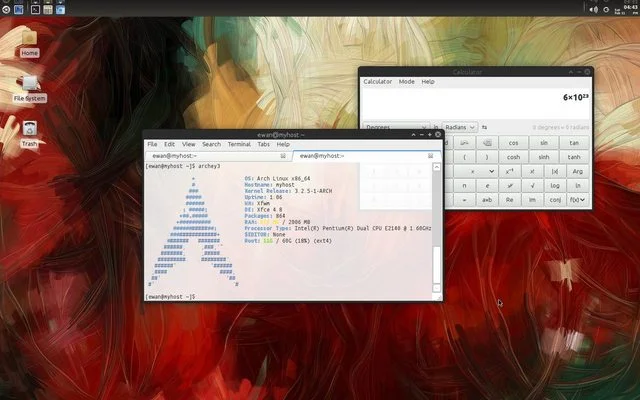This screenshot has height=400, width=640.
Task: Open the light blue launcher after the calculator icon
Action: click(60, 9)
